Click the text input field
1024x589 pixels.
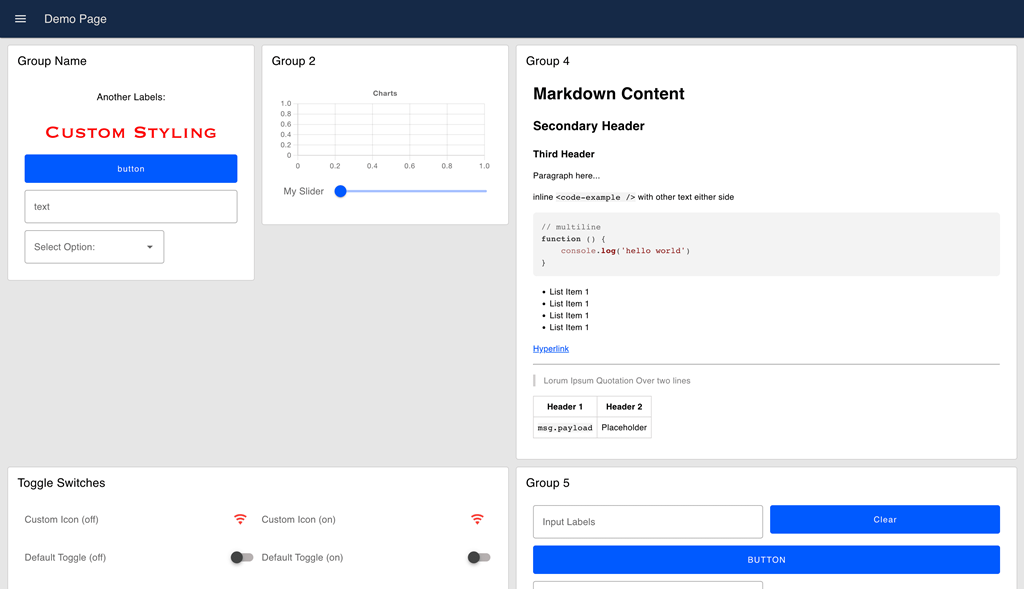[x=131, y=206]
